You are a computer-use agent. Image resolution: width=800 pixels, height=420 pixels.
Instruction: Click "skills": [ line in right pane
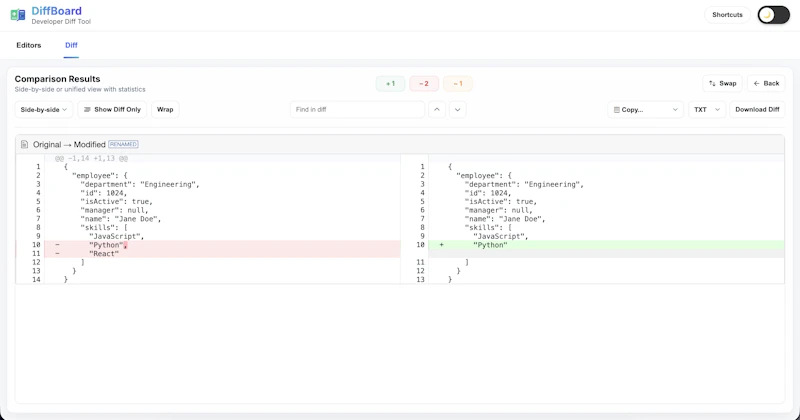coord(488,228)
